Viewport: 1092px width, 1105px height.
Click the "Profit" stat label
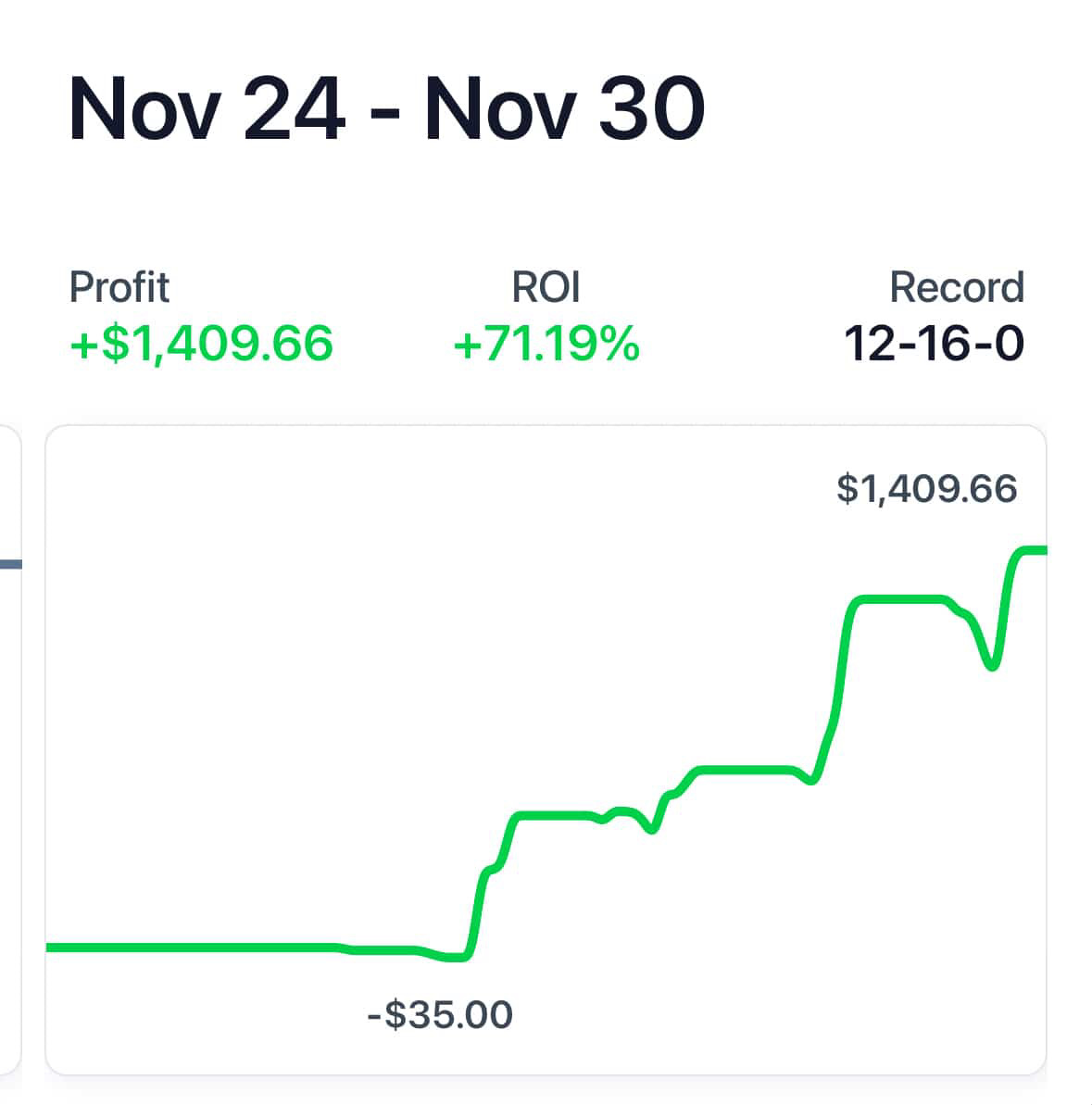pos(119,287)
